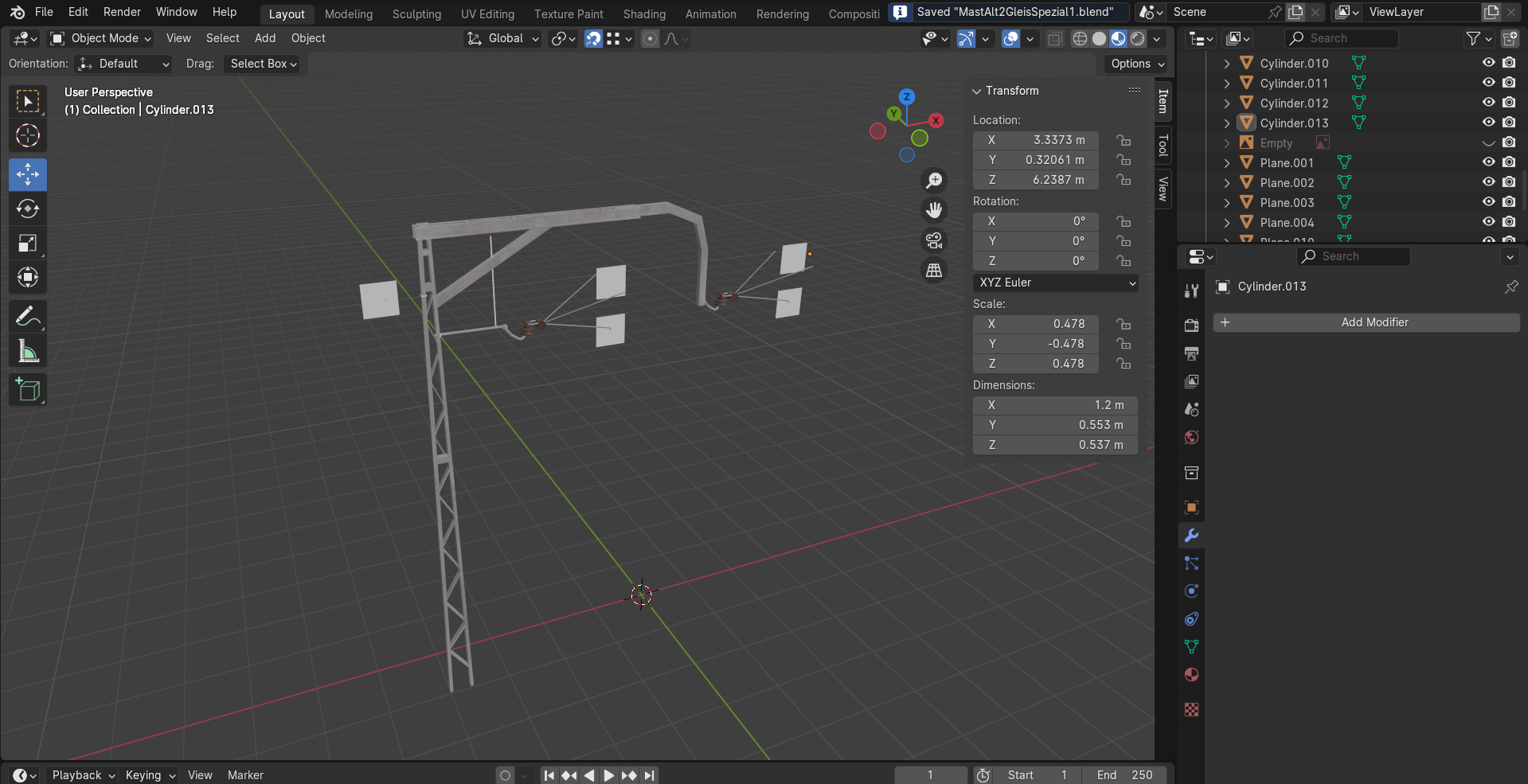1528x784 pixels.
Task: Click the 3D Cursor tool
Action: [28, 136]
